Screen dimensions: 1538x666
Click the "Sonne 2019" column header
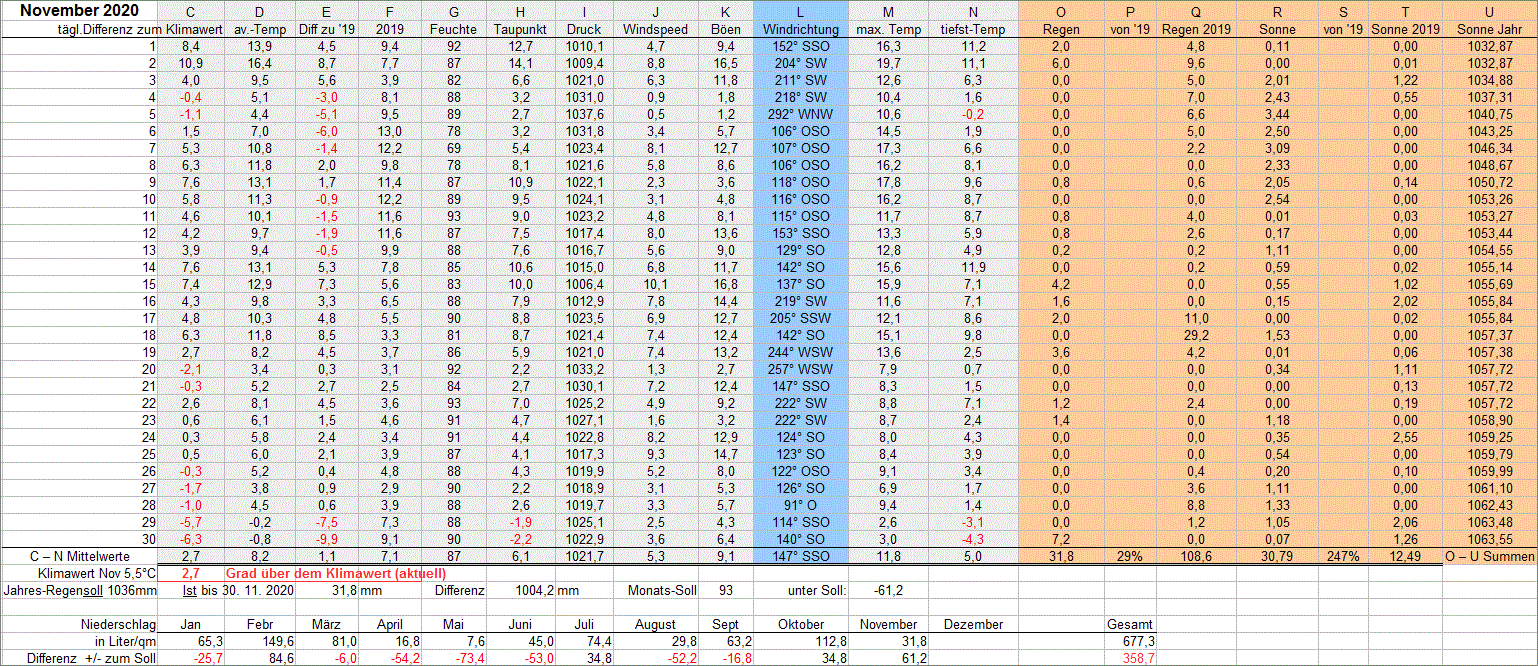[x=1405, y=29]
